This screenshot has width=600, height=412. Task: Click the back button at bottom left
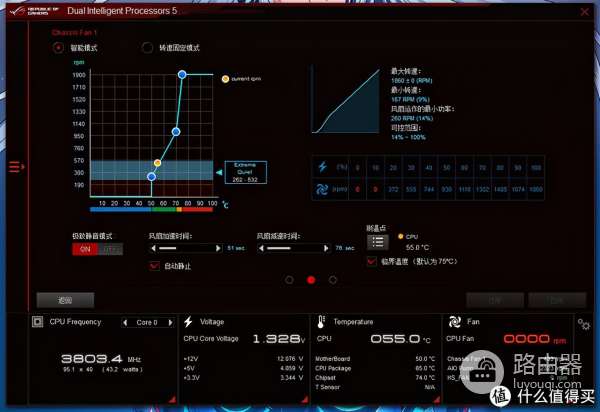pos(65,300)
